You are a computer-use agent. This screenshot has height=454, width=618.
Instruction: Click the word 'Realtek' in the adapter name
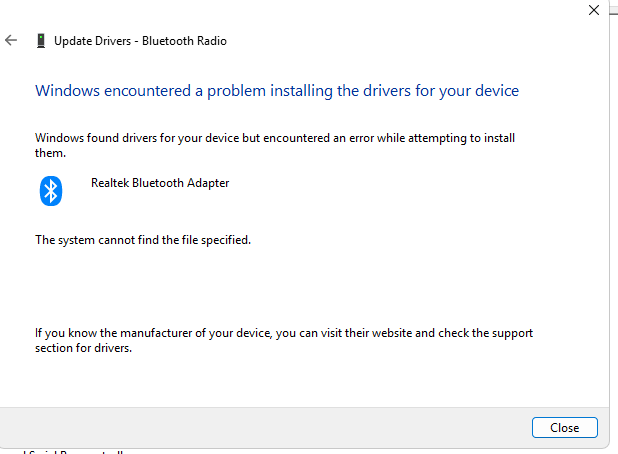[111, 183]
